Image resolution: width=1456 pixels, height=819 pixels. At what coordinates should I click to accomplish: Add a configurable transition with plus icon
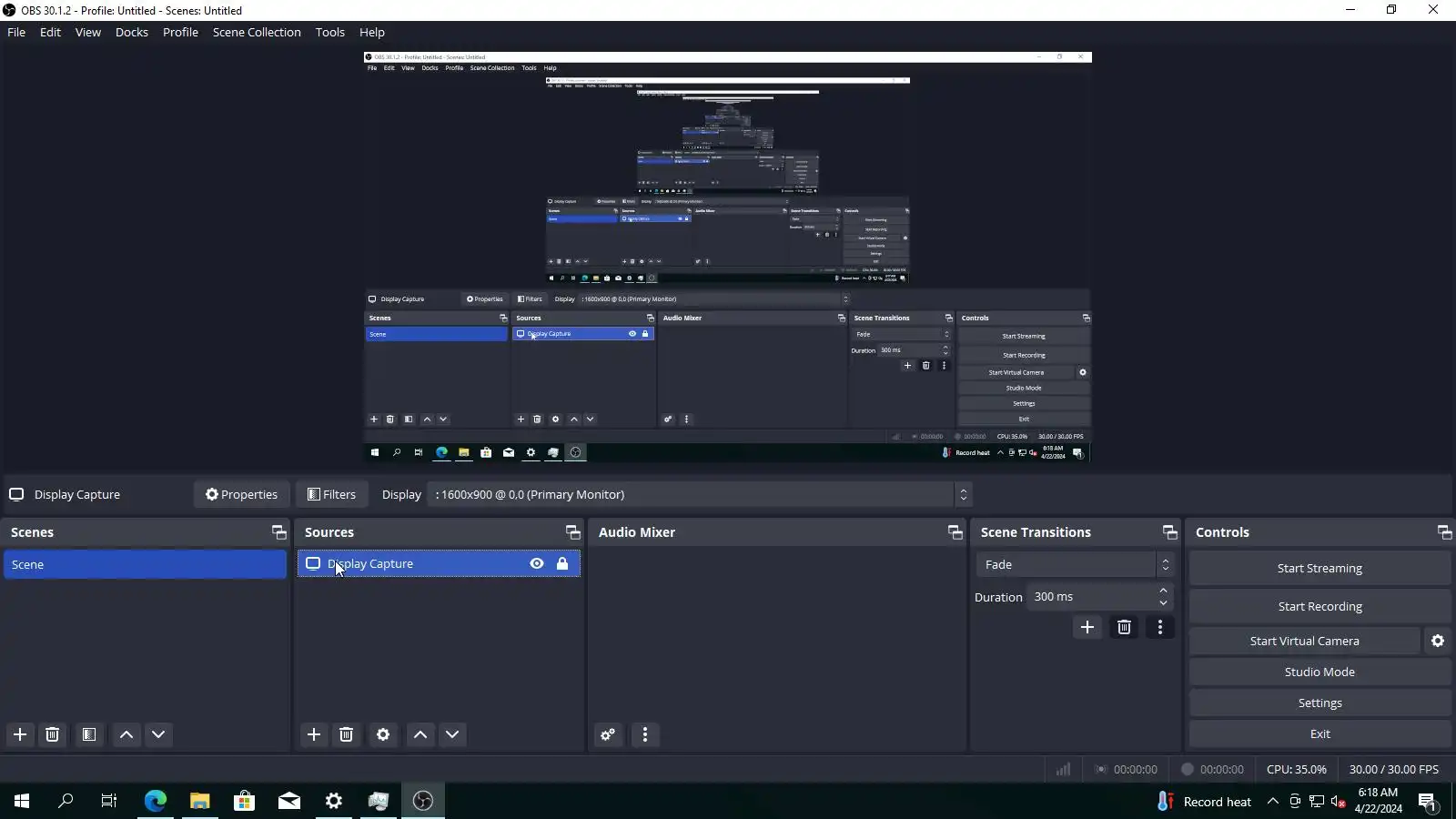[1087, 627]
